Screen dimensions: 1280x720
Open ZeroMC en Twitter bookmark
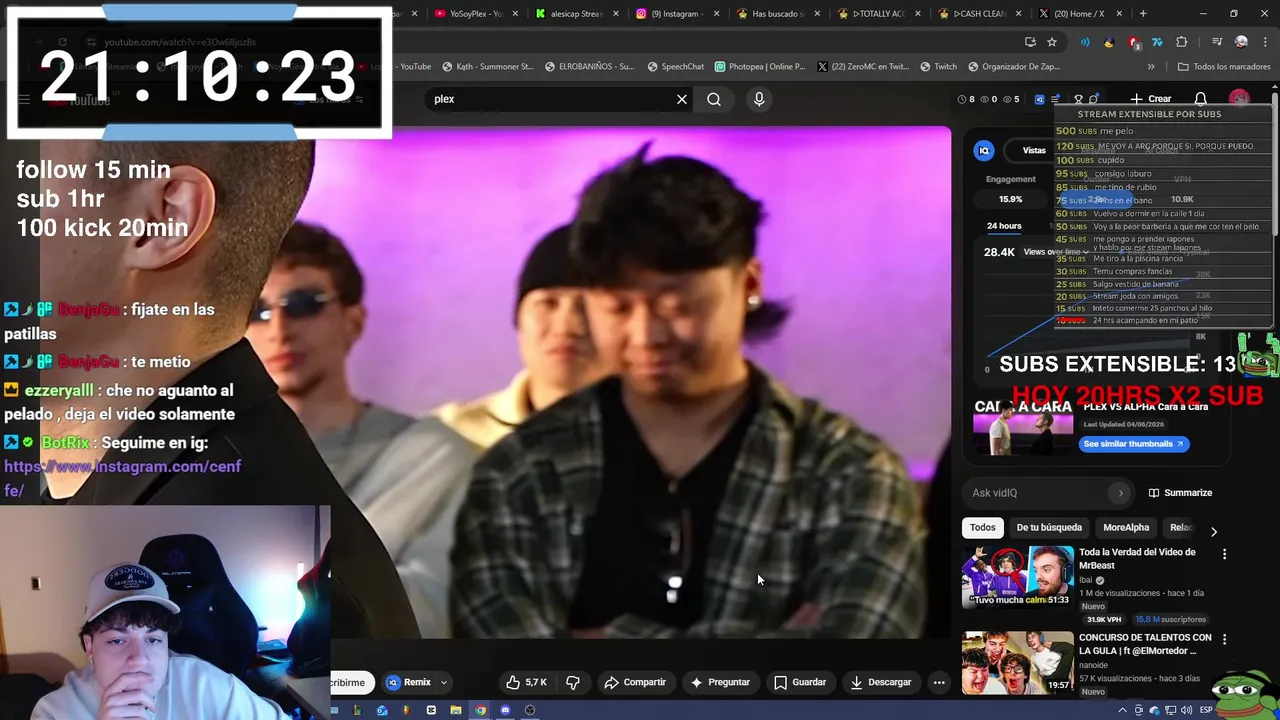click(x=863, y=67)
